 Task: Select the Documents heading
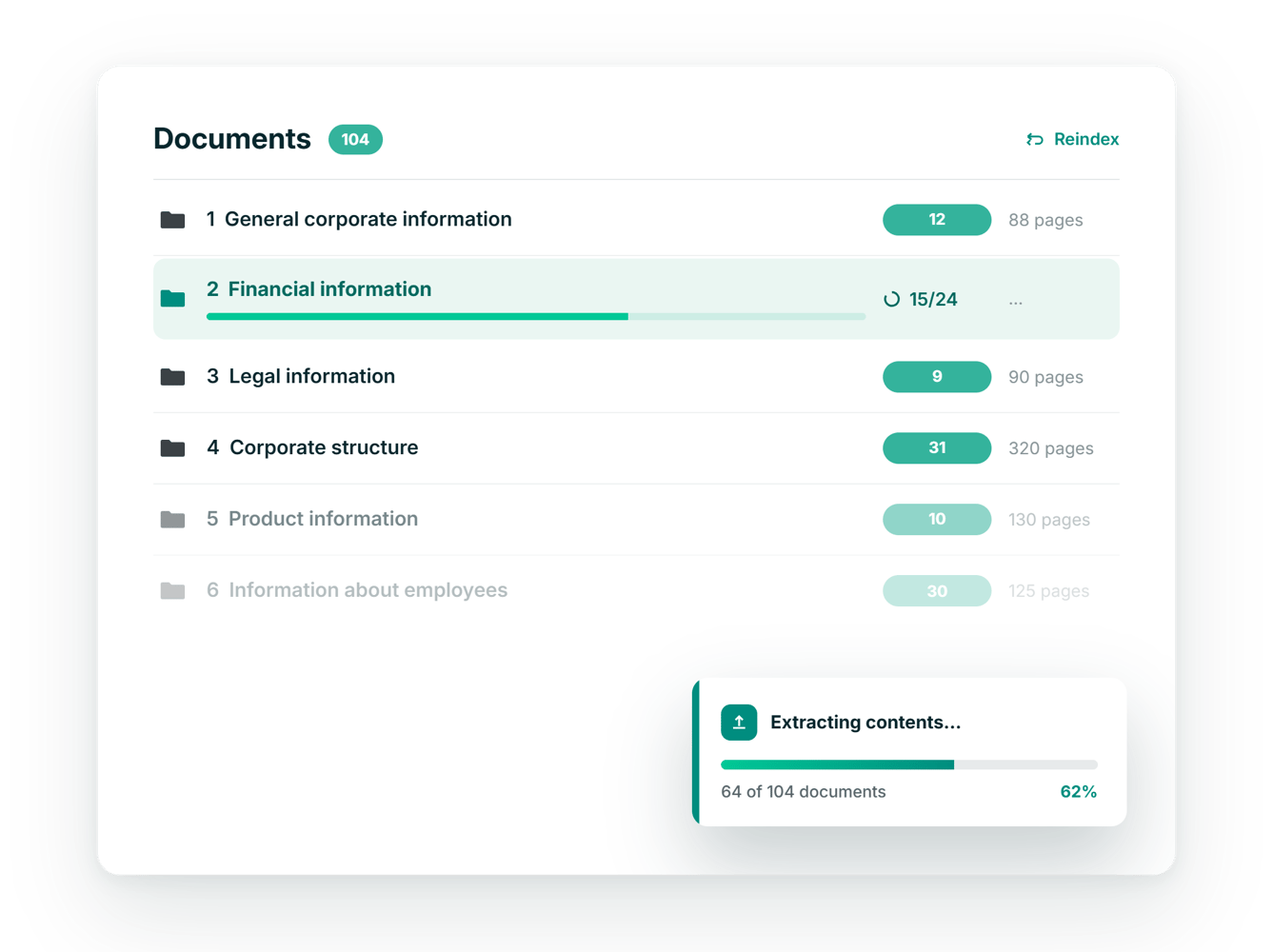(232, 139)
